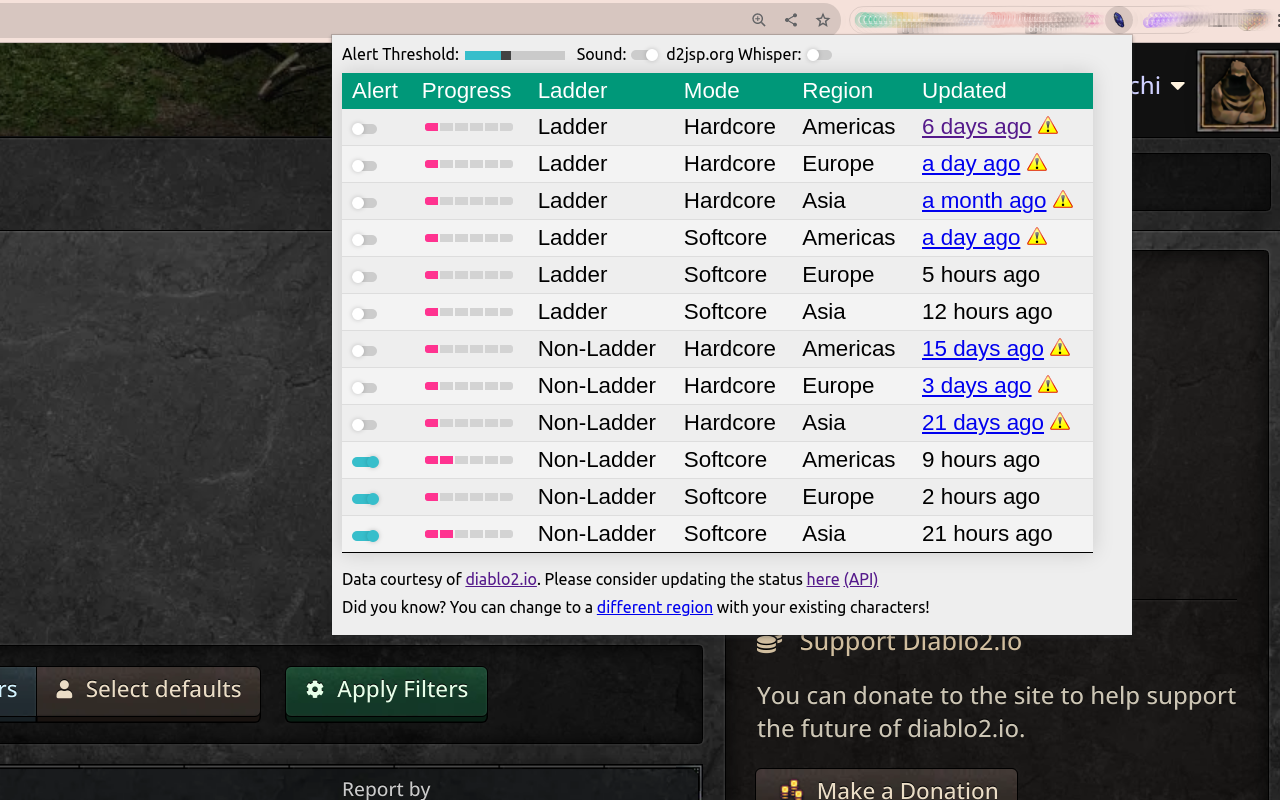Click the browser share icon

[x=790, y=19]
